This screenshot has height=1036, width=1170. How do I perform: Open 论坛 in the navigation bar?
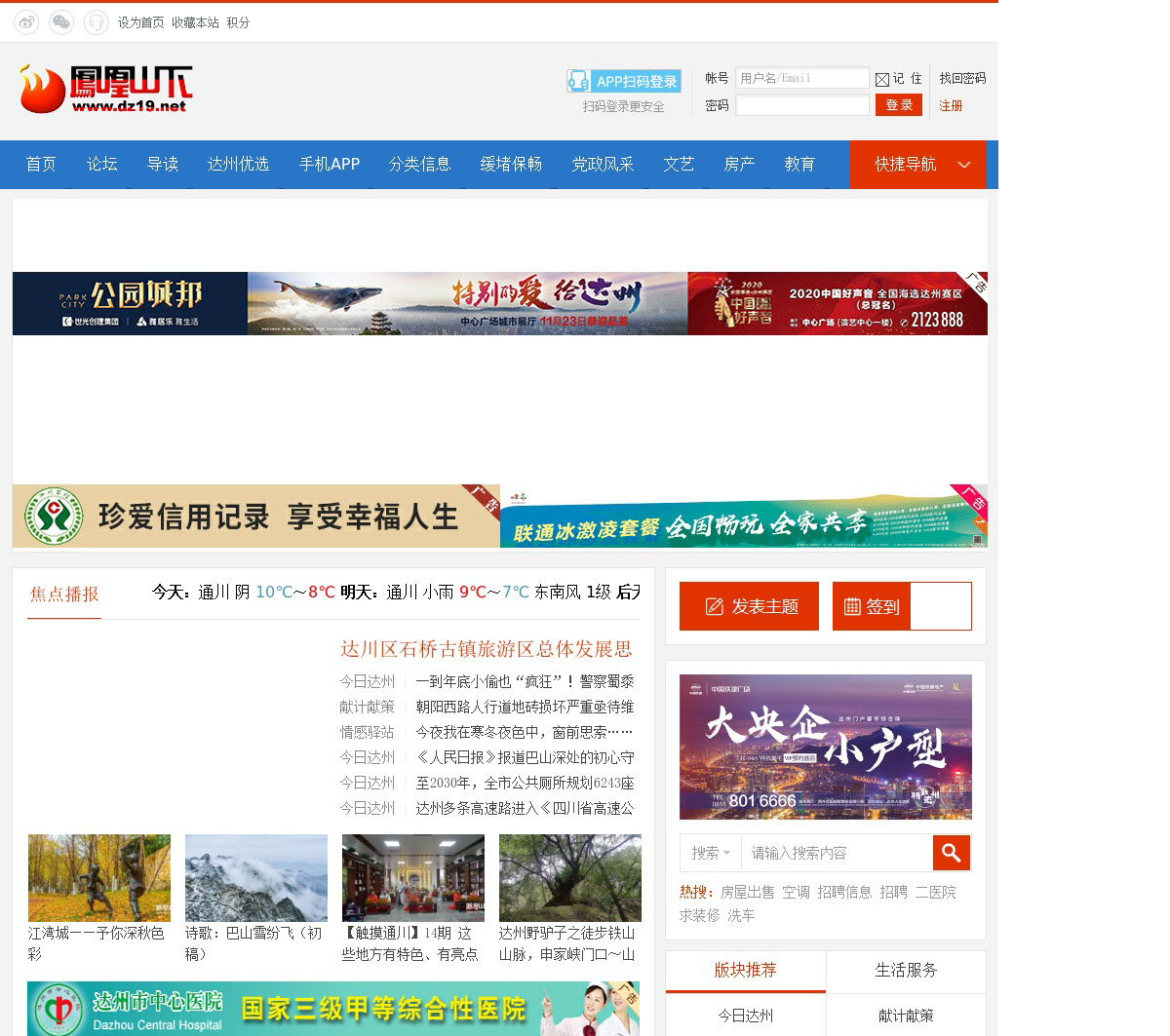tap(101, 164)
